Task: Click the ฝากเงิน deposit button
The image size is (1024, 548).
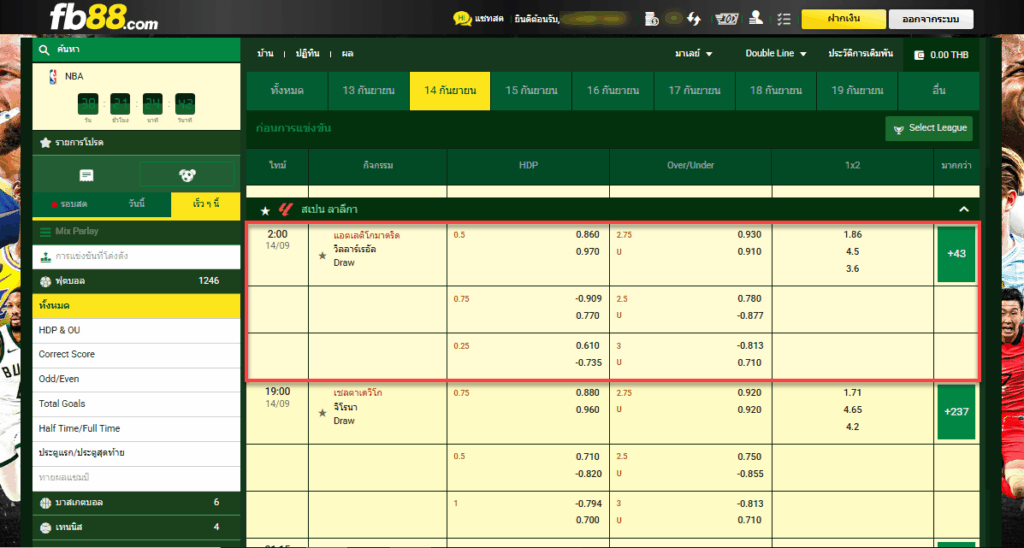Action: 844,19
